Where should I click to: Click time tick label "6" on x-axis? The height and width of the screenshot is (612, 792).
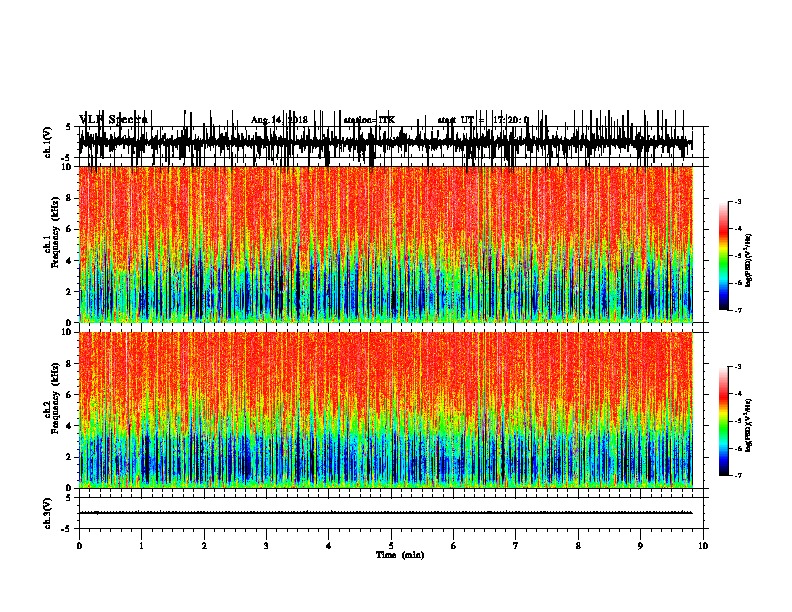(454, 546)
